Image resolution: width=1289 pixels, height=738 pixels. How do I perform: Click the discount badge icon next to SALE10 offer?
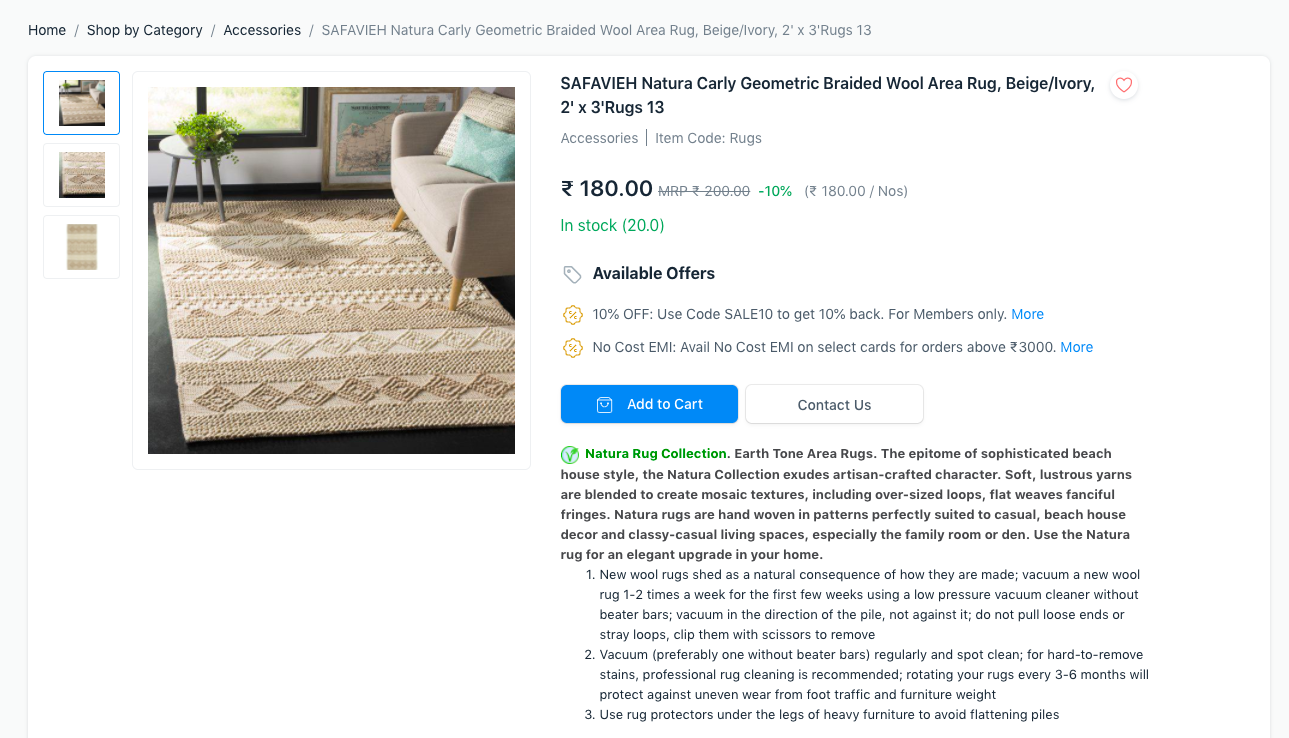572,314
